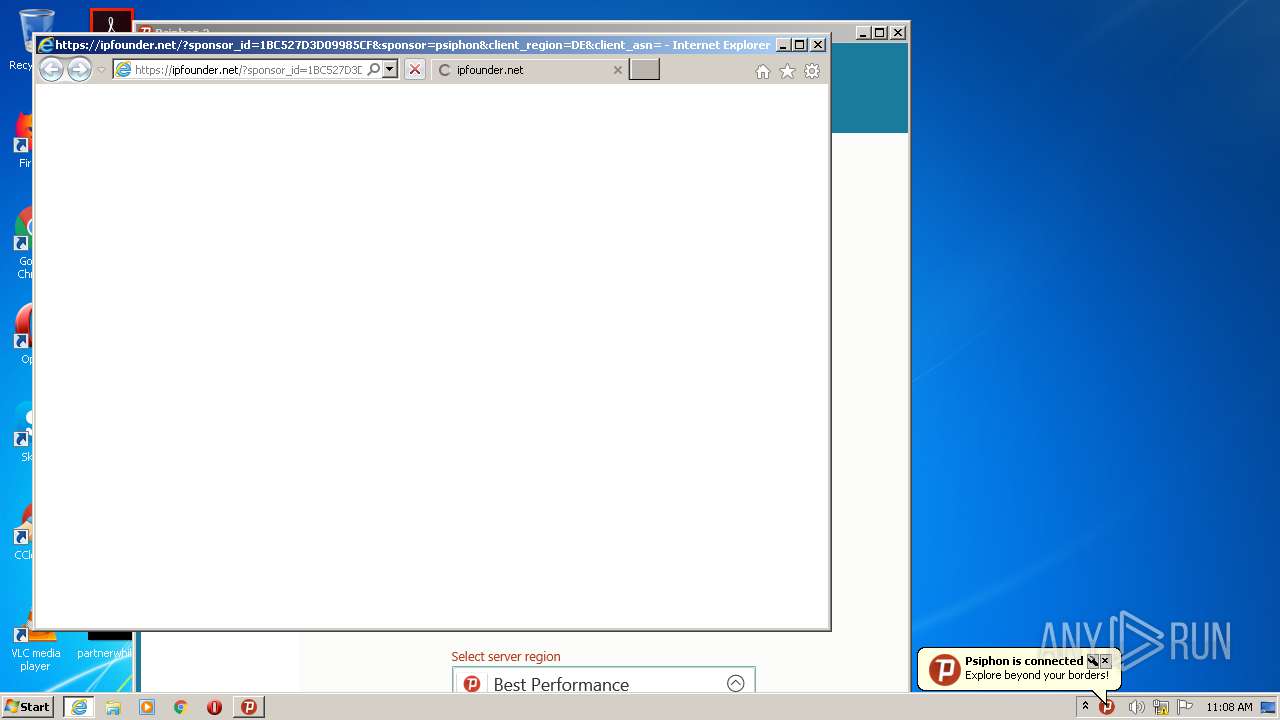Open Windows Explorer from taskbar

[x=113, y=707]
